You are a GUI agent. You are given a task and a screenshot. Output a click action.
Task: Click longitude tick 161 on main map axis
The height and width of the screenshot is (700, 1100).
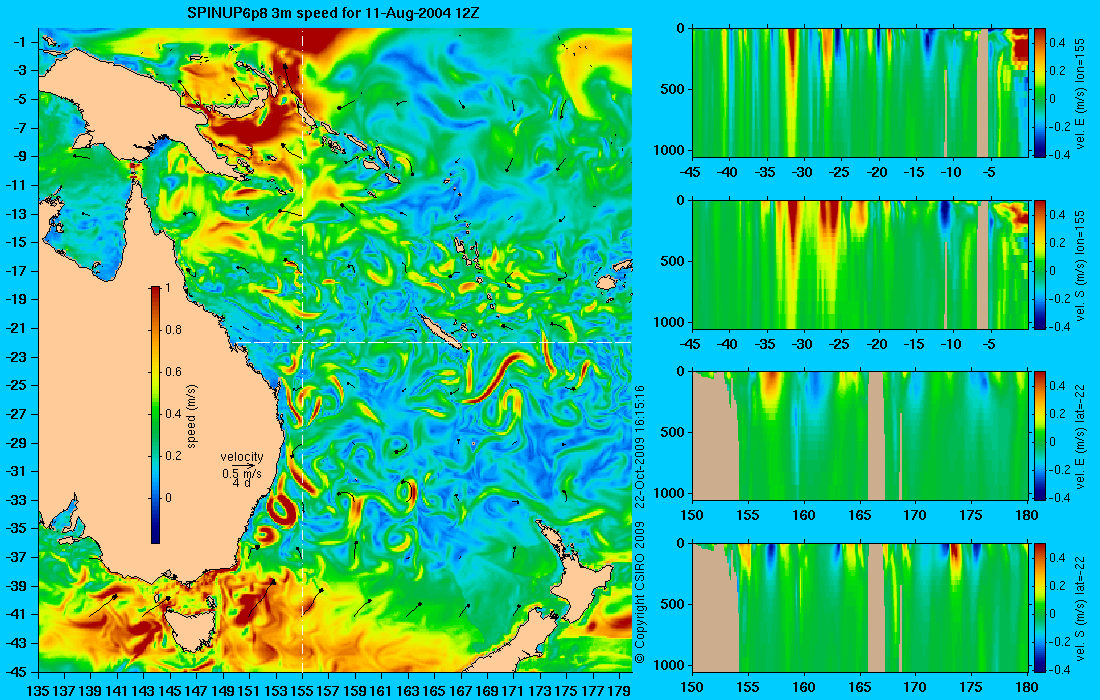click(382, 690)
